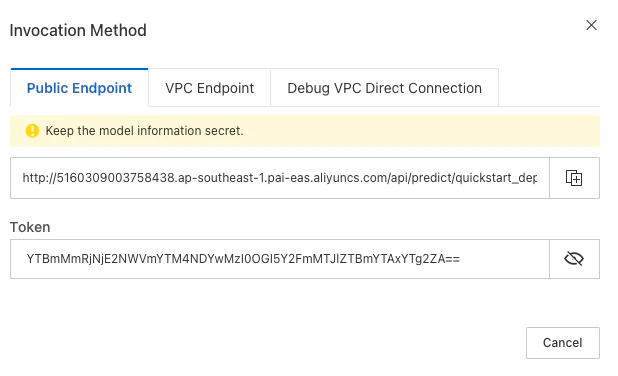Switch to the VPC Endpoint tab

210,88
